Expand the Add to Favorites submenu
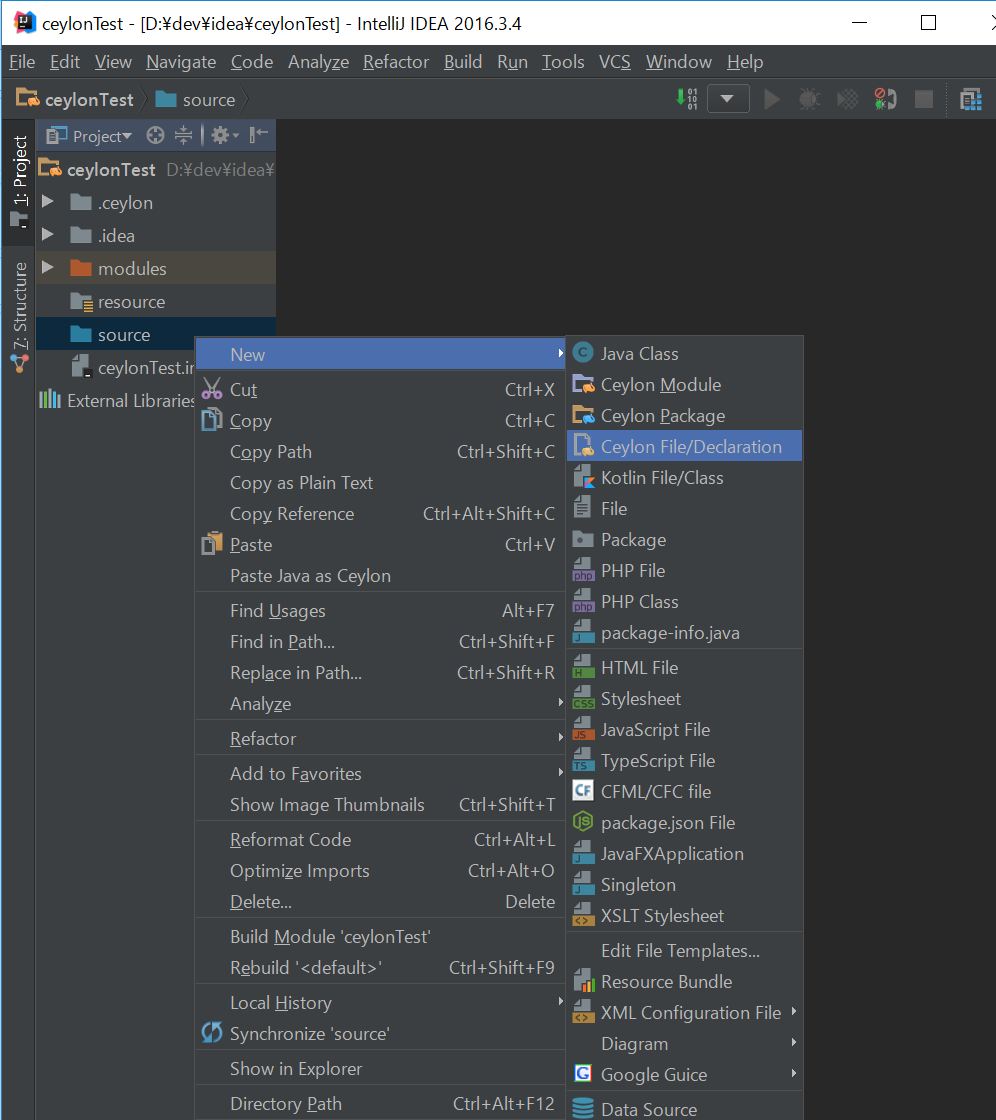The width and height of the screenshot is (996, 1120). click(x=380, y=774)
